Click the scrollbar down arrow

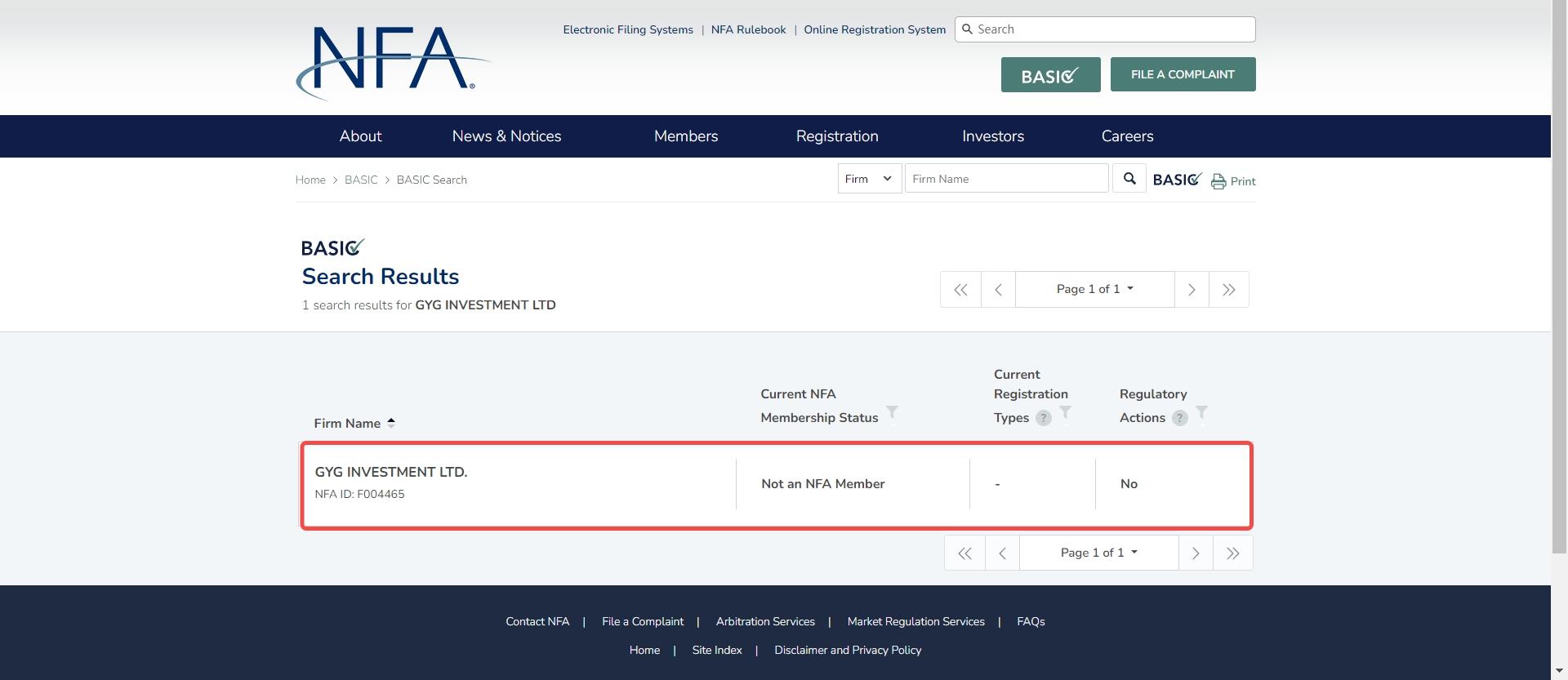[1559, 671]
